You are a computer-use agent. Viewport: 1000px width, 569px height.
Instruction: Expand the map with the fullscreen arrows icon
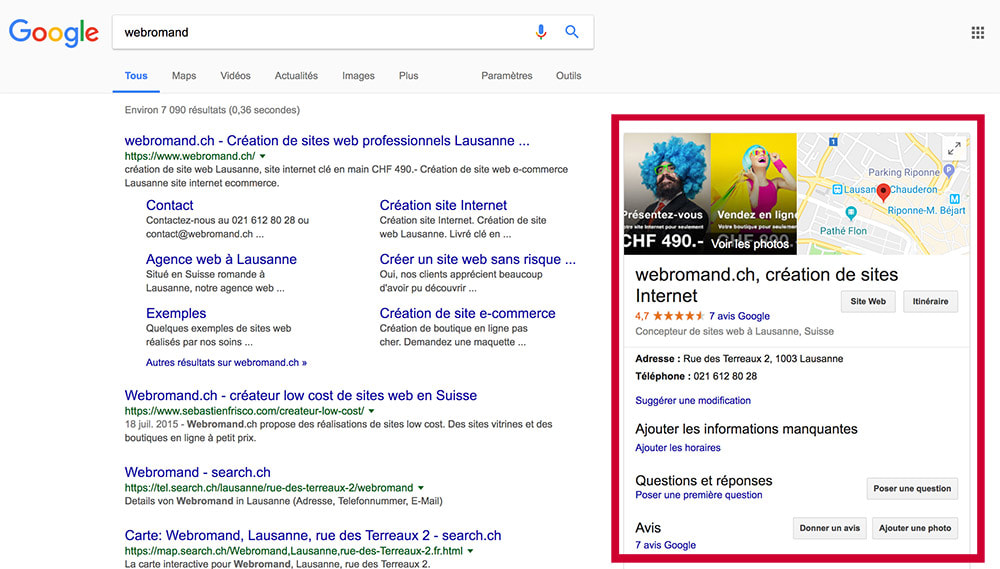953,148
